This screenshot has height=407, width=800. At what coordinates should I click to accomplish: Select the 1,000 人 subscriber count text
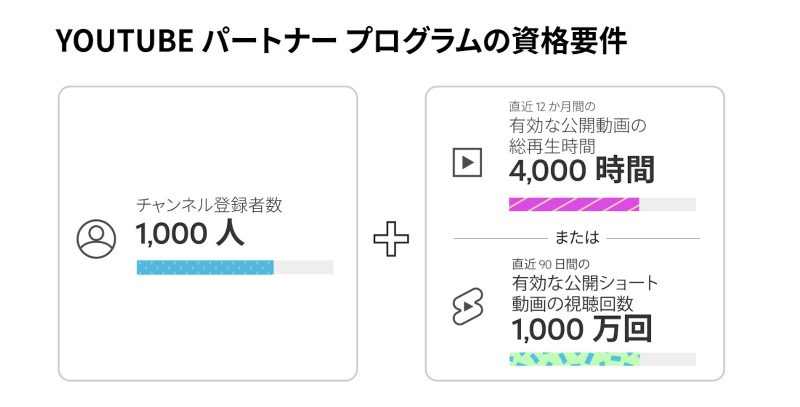point(190,235)
